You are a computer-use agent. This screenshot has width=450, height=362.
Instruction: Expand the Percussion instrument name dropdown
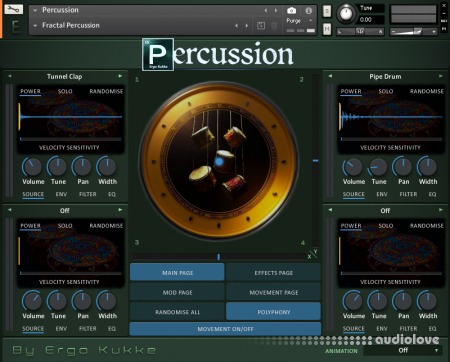[x=35, y=10]
